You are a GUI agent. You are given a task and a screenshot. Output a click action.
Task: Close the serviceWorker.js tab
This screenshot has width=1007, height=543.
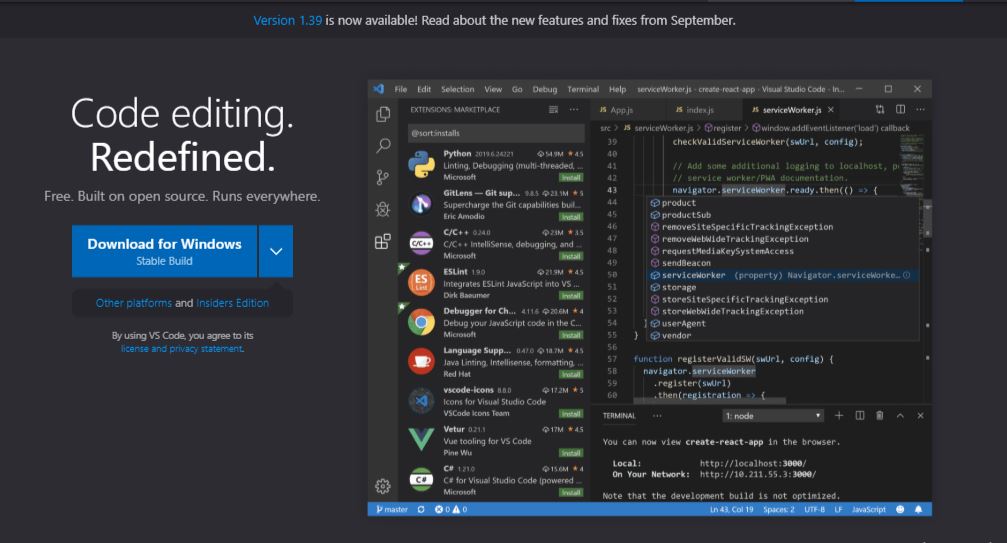click(x=831, y=110)
